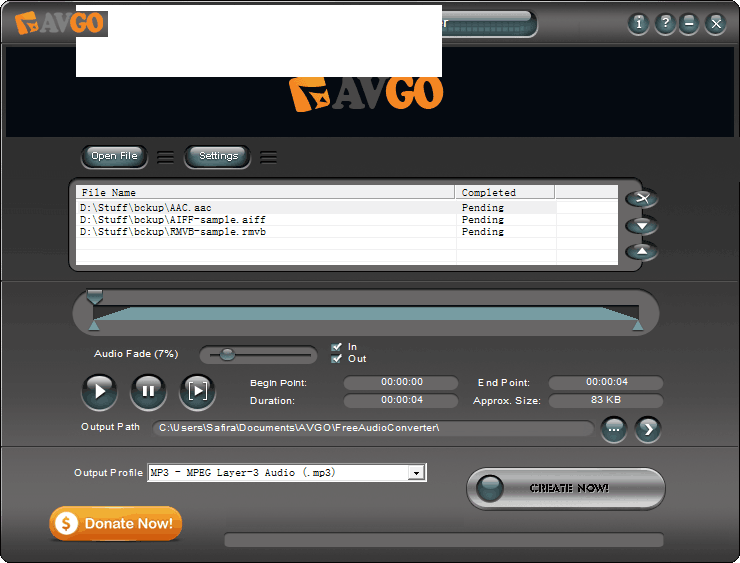Click the Donate Now! button
Screen dimensions: 740x563
pyautogui.click(x=116, y=523)
